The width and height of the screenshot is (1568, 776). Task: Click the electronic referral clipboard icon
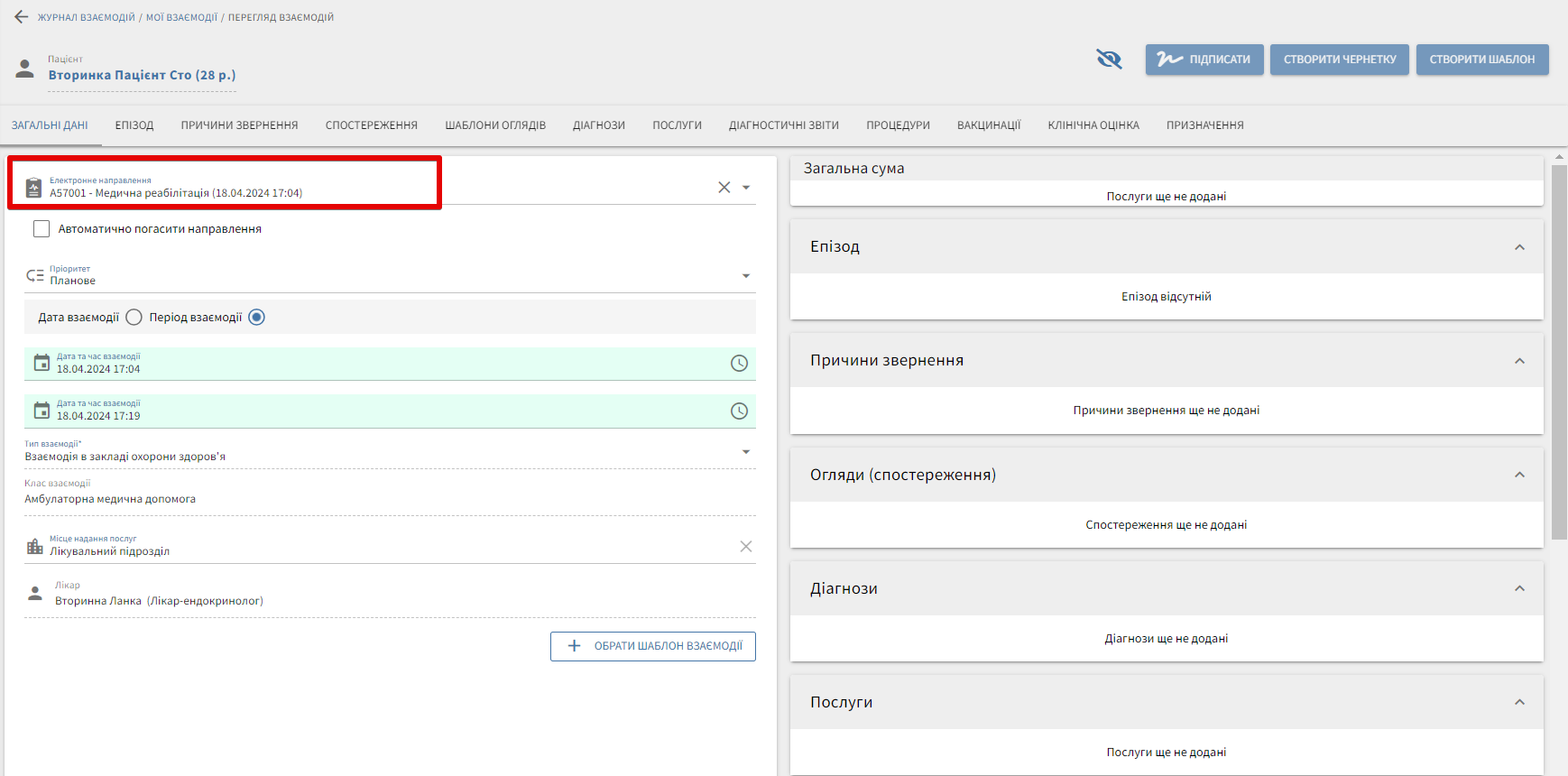[x=33, y=188]
